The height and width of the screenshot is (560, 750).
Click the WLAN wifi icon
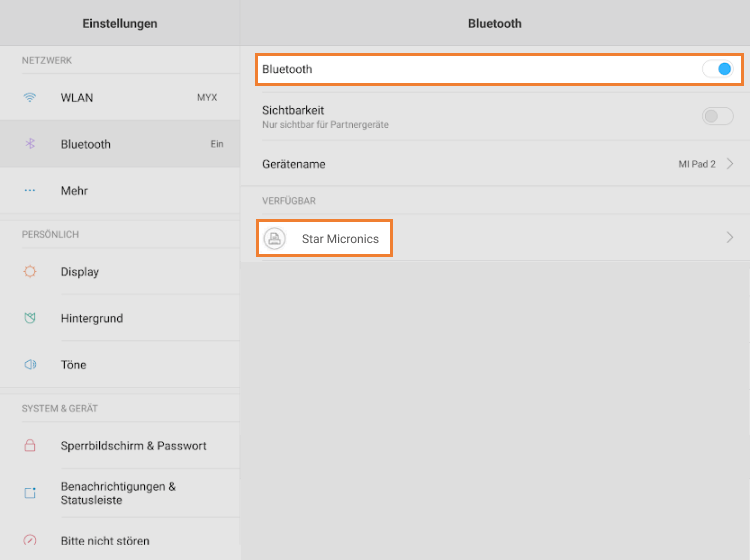pos(30,98)
